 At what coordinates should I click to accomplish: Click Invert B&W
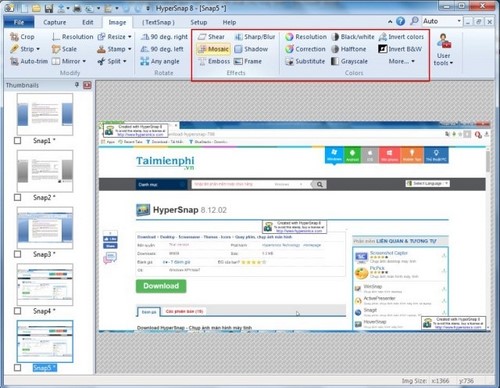click(x=400, y=49)
